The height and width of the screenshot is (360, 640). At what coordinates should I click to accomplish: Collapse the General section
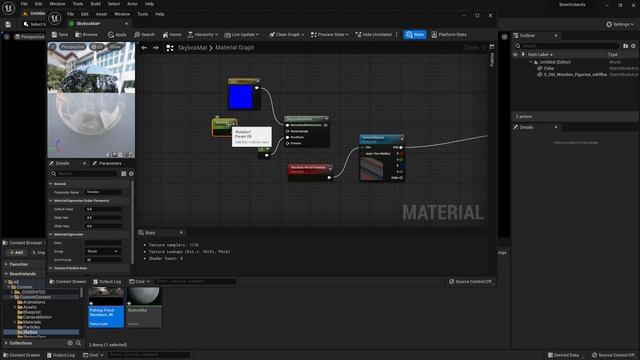coord(51,184)
